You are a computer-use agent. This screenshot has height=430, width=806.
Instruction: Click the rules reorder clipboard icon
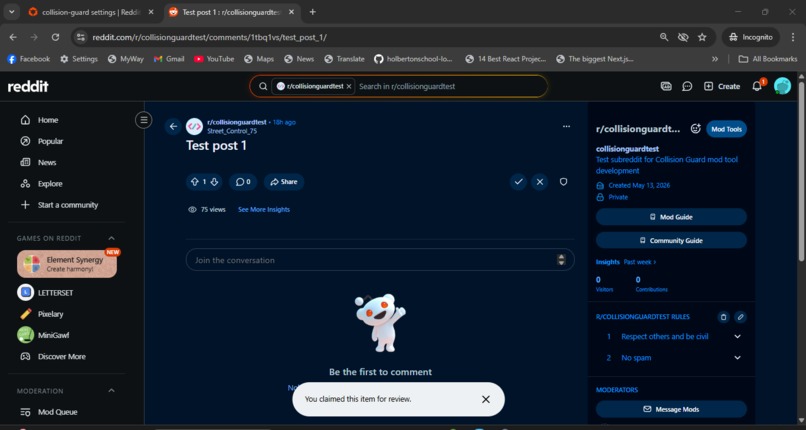click(x=723, y=317)
